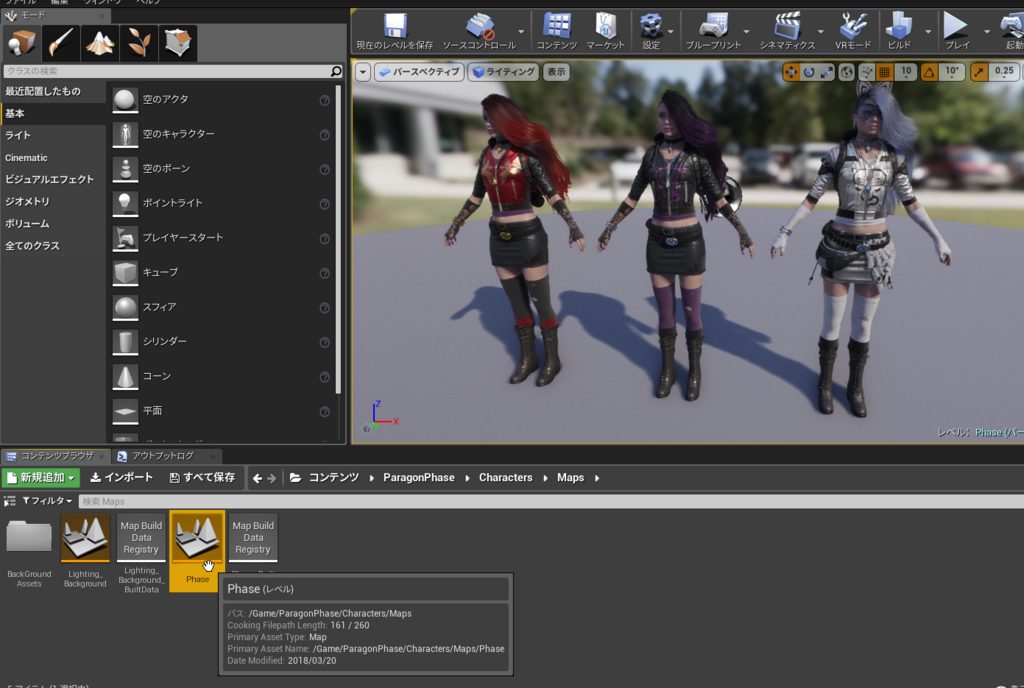
Task: Select Lighting_Background_BuiltData asset
Action: (141, 553)
